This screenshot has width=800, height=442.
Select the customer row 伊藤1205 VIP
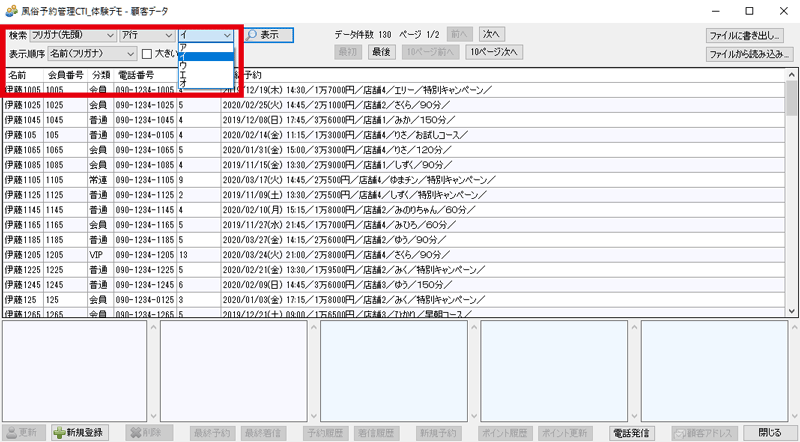[x=100, y=255]
